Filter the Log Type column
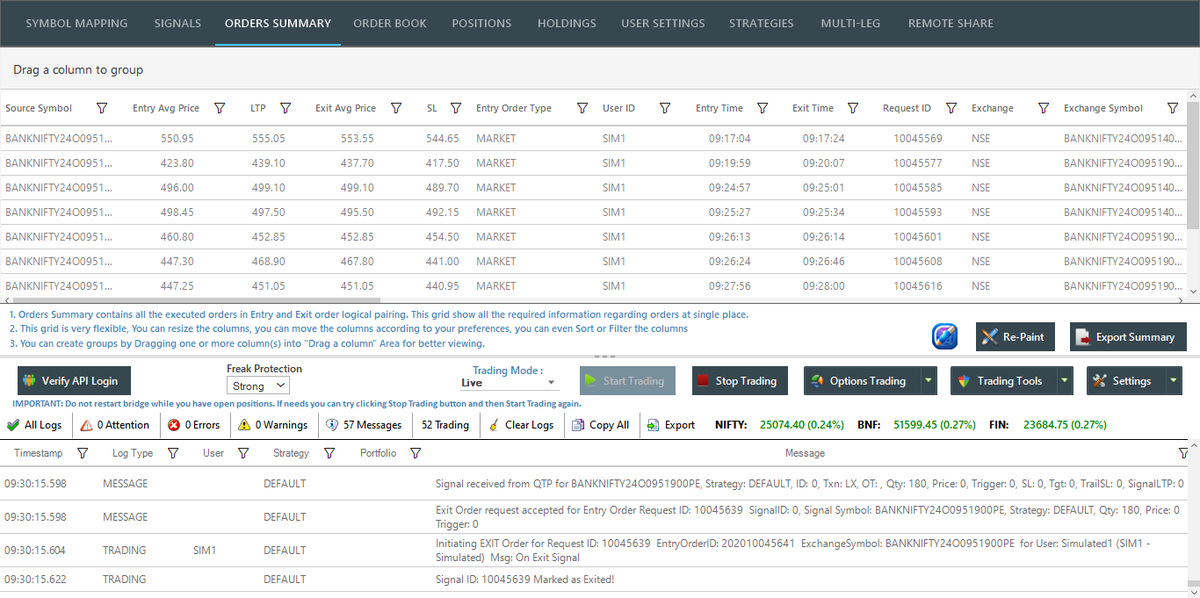Viewport: 1200px width, 598px height. pos(173,453)
